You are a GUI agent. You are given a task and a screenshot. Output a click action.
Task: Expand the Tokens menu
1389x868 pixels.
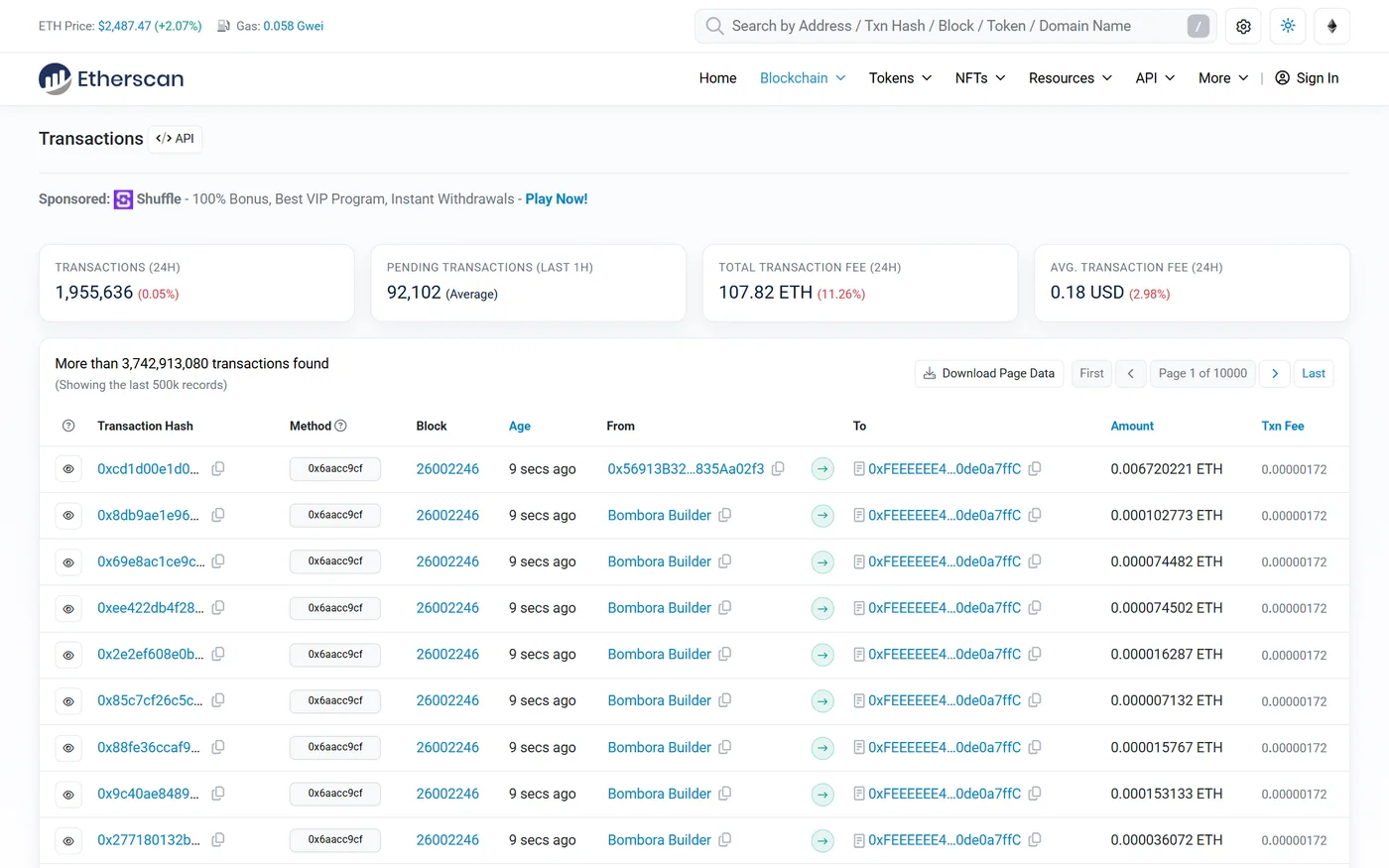(x=900, y=78)
